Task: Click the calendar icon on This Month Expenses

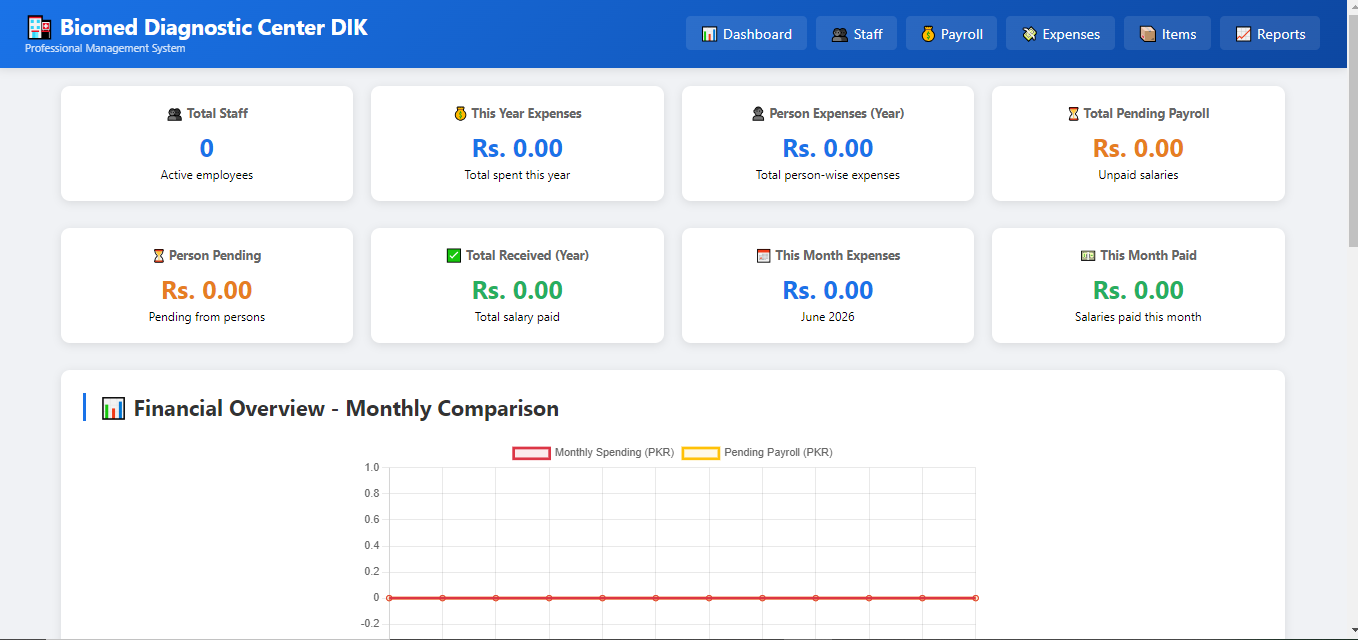Action: tap(764, 256)
